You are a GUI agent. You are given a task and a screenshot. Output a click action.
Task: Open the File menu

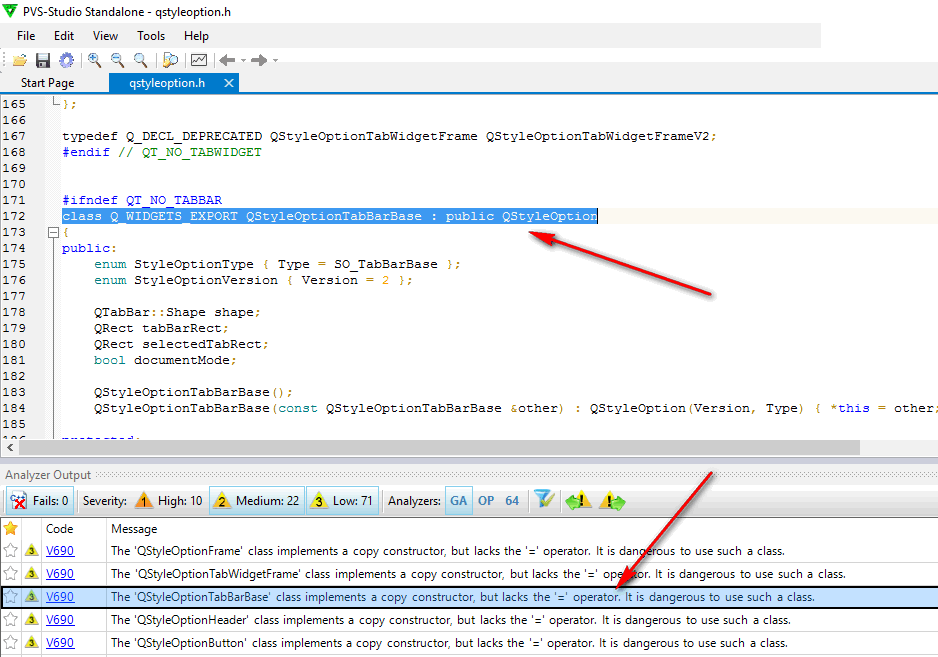26,36
